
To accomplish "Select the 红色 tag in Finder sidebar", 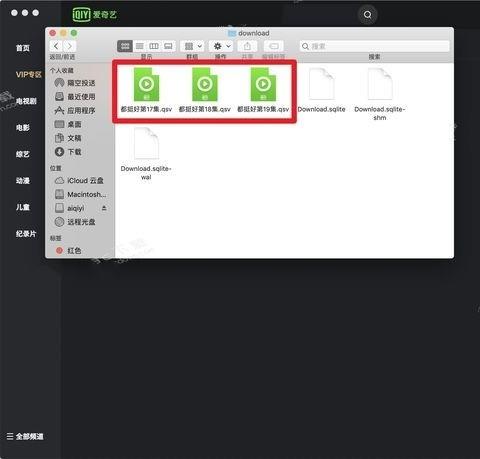I will coord(68,250).
